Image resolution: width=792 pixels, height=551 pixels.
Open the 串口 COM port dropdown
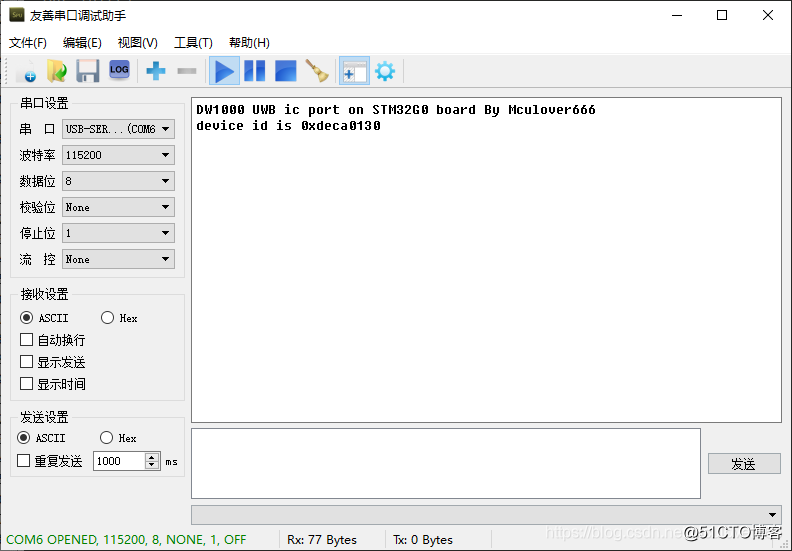(118, 129)
